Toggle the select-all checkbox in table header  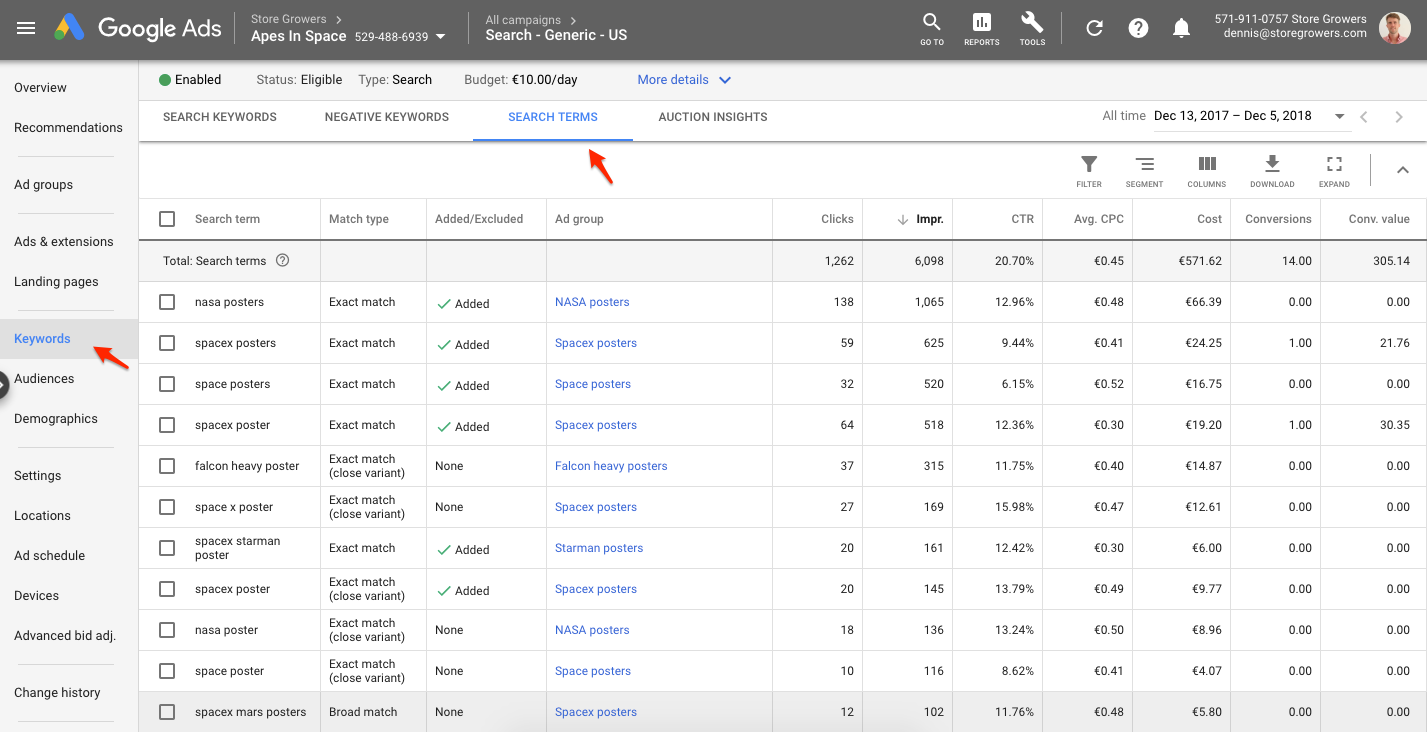click(x=166, y=218)
